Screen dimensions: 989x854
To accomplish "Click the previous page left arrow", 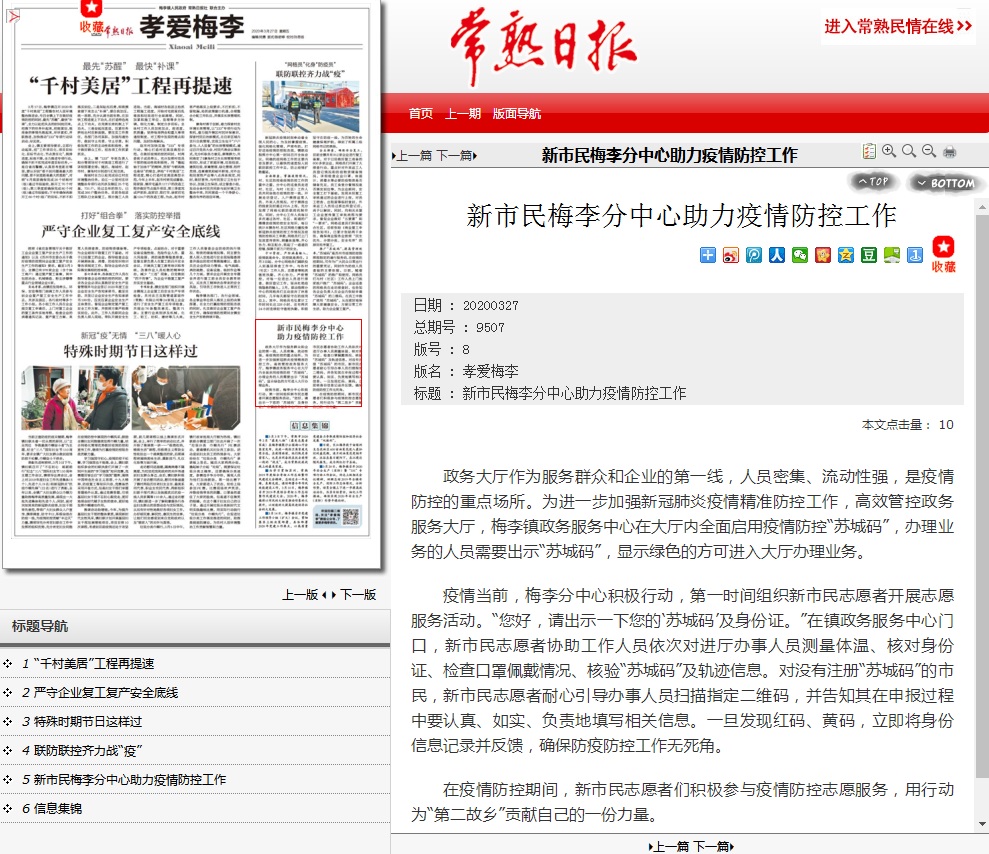I will [x=324, y=595].
